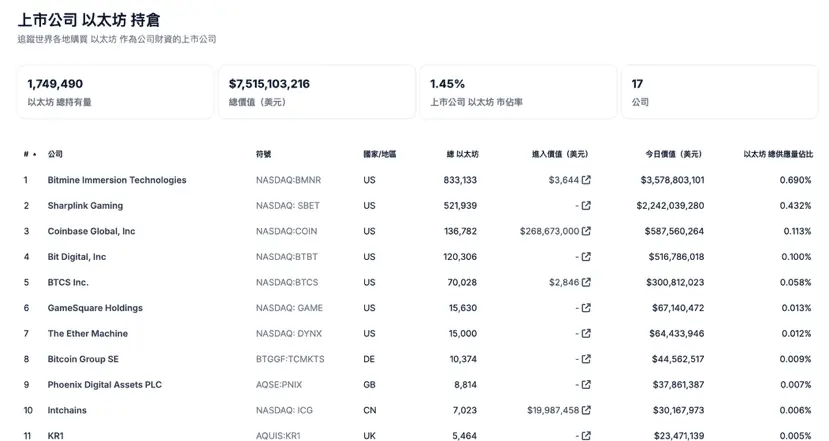Click entry value $2,846
Image resolution: width=829 pixels, height=441 pixels.
(564, 282)
